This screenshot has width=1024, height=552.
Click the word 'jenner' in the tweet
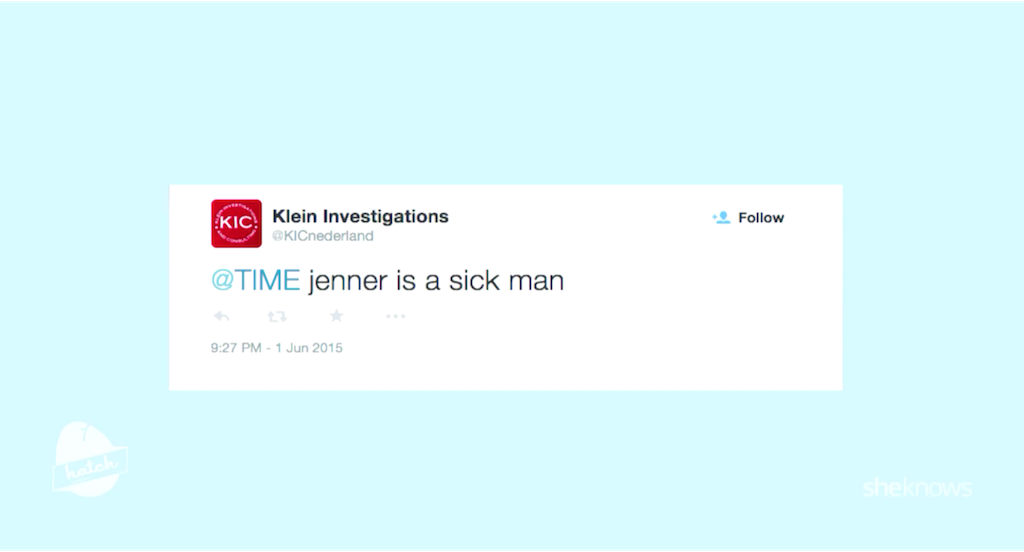(x=347, y=281)
